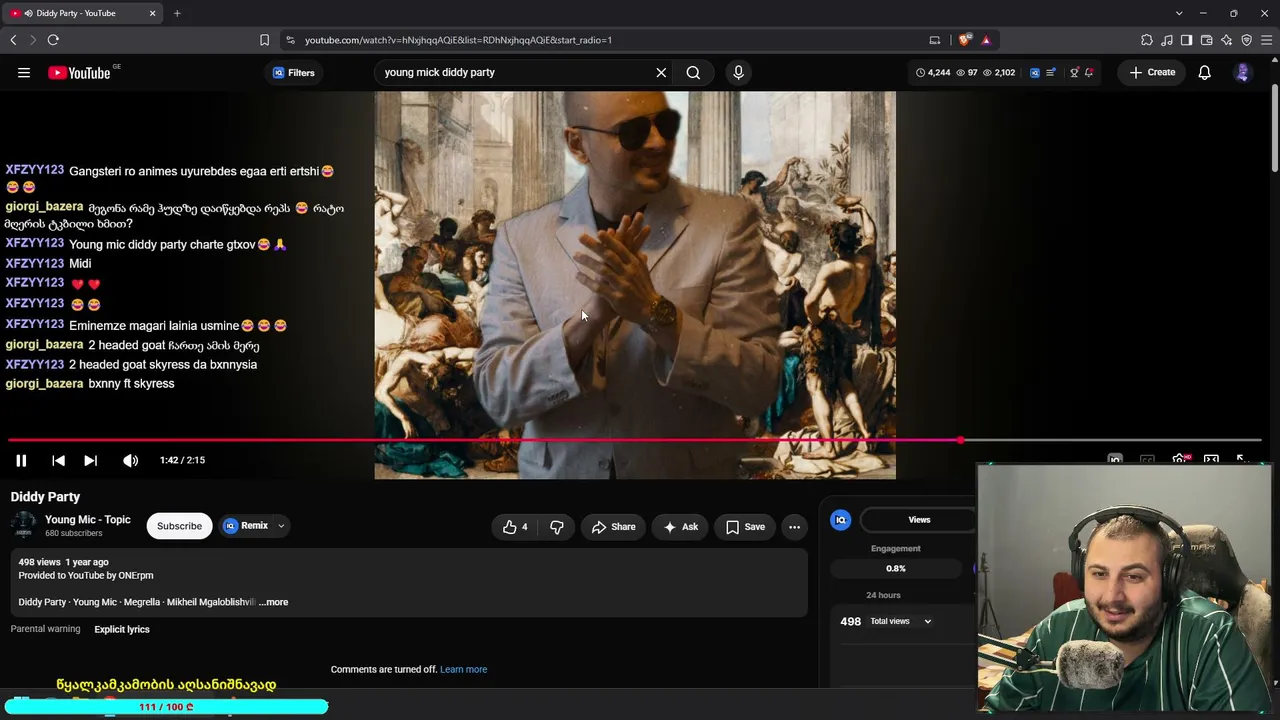Exit full window with the arrow icon
This screenshot has width=1280, height=720.
pos(1241,459)
